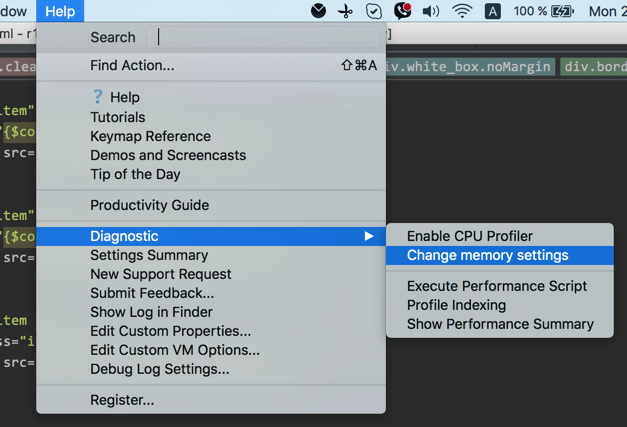Screen dimensions: 627x427
Task: Click the black envelope icon in menu bar
Action: (x=318, y=11)
